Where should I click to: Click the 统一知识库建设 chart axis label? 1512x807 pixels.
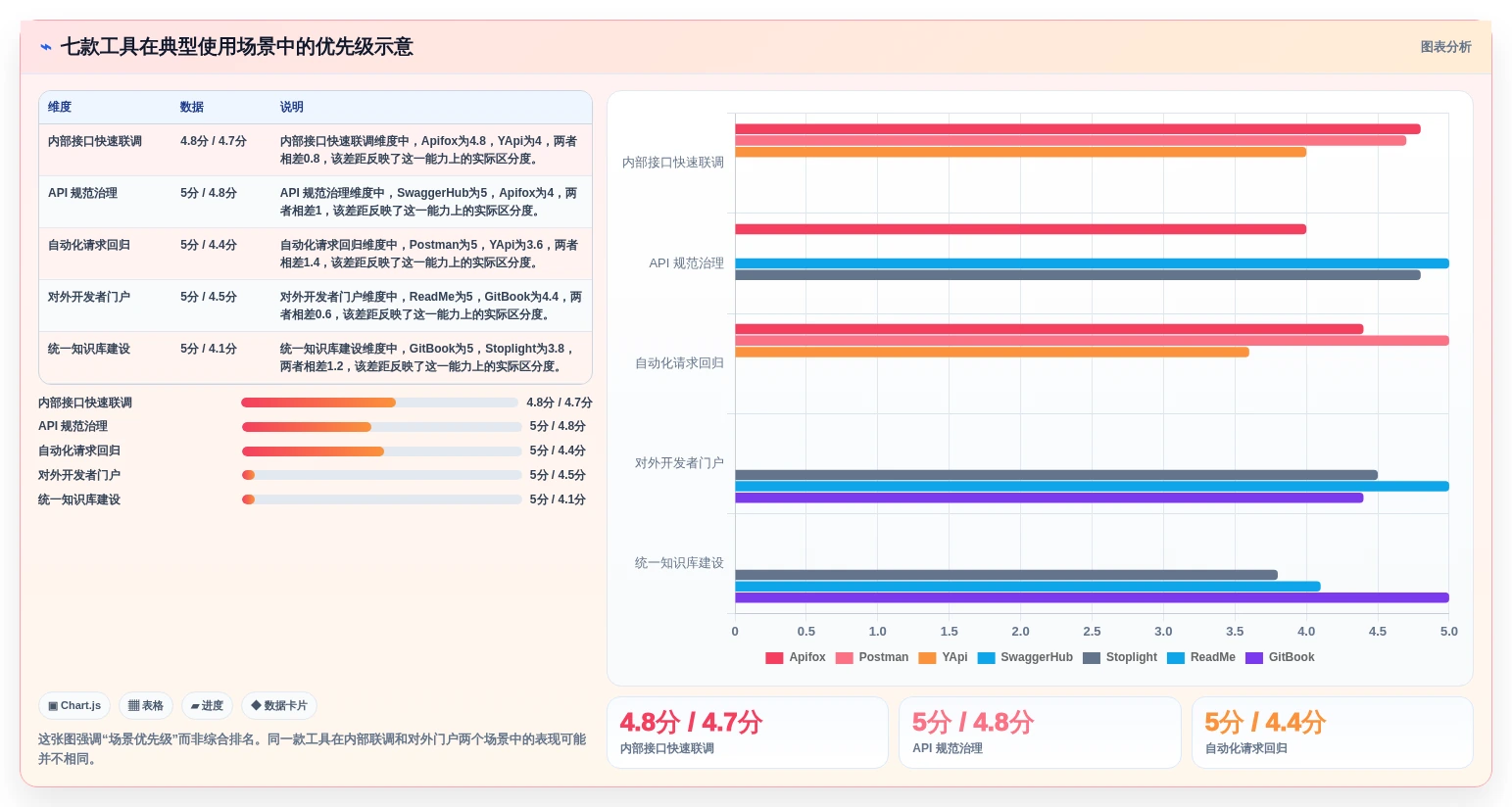[x=679, y=563]
